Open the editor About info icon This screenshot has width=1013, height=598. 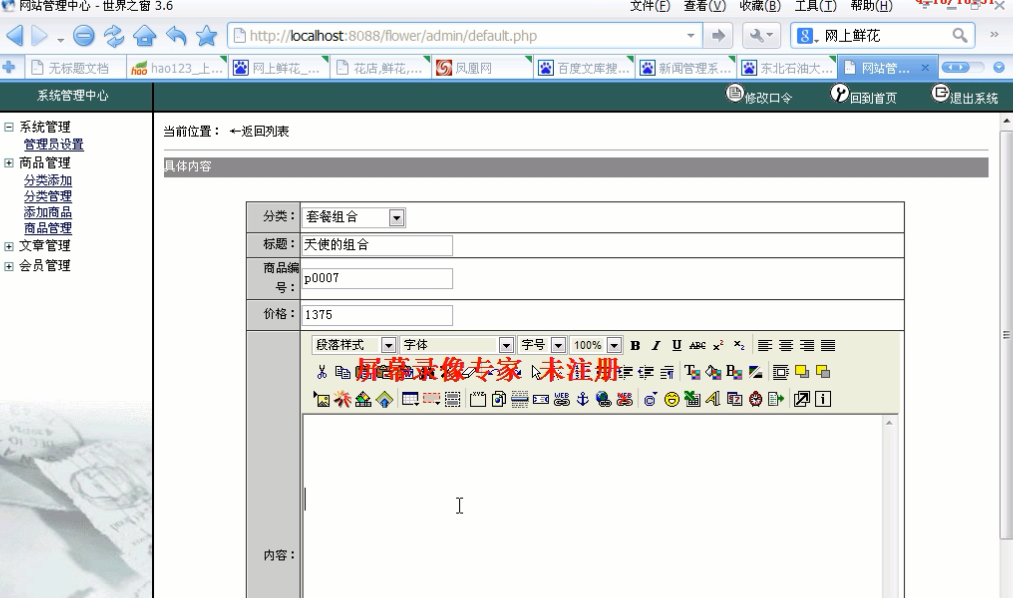coord(823,399)
